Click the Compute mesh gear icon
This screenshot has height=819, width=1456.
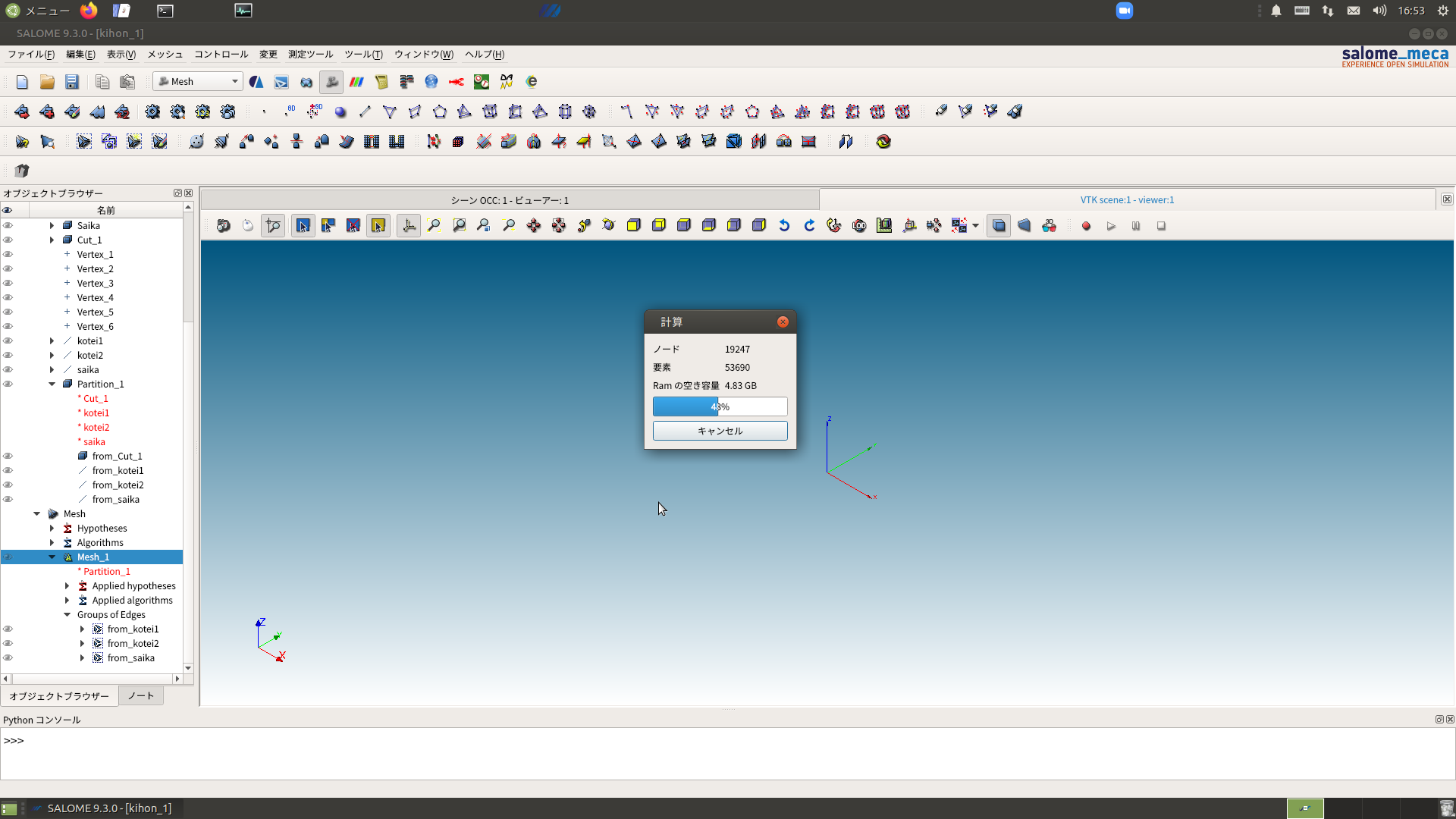pos(152,111)
